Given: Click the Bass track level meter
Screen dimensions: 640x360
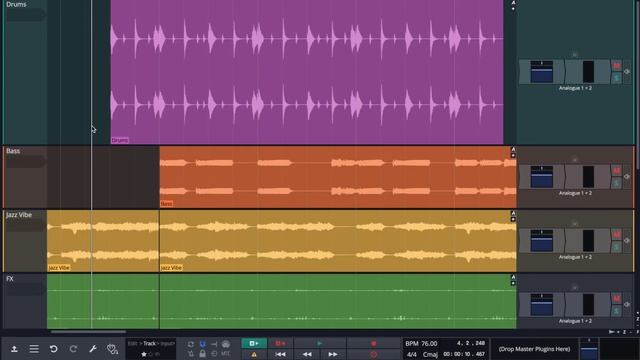Looking at the screenshot, I should [x=588, y=177].
